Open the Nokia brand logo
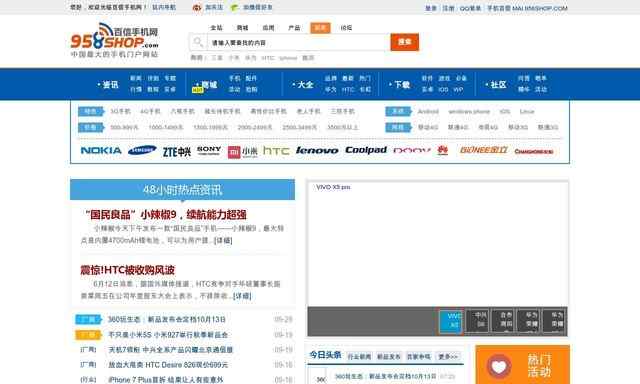The image size is (640, 384). click(101, 151)
